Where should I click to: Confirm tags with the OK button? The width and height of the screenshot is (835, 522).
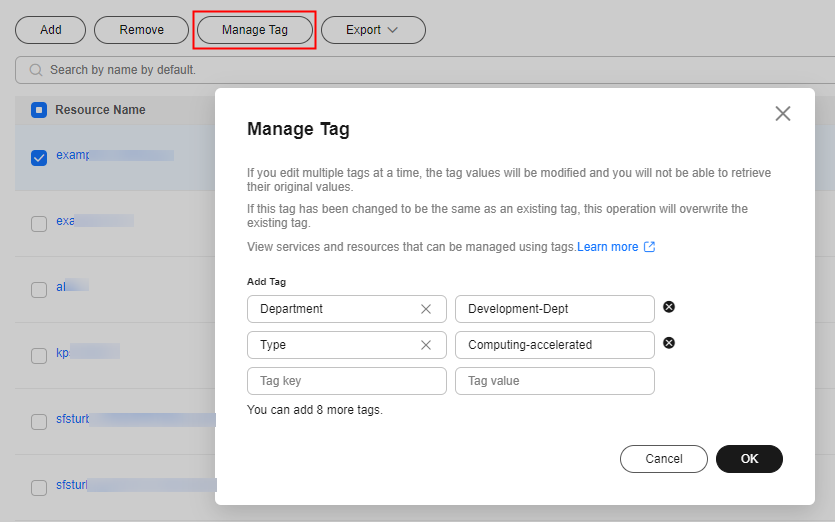point(749,459)
